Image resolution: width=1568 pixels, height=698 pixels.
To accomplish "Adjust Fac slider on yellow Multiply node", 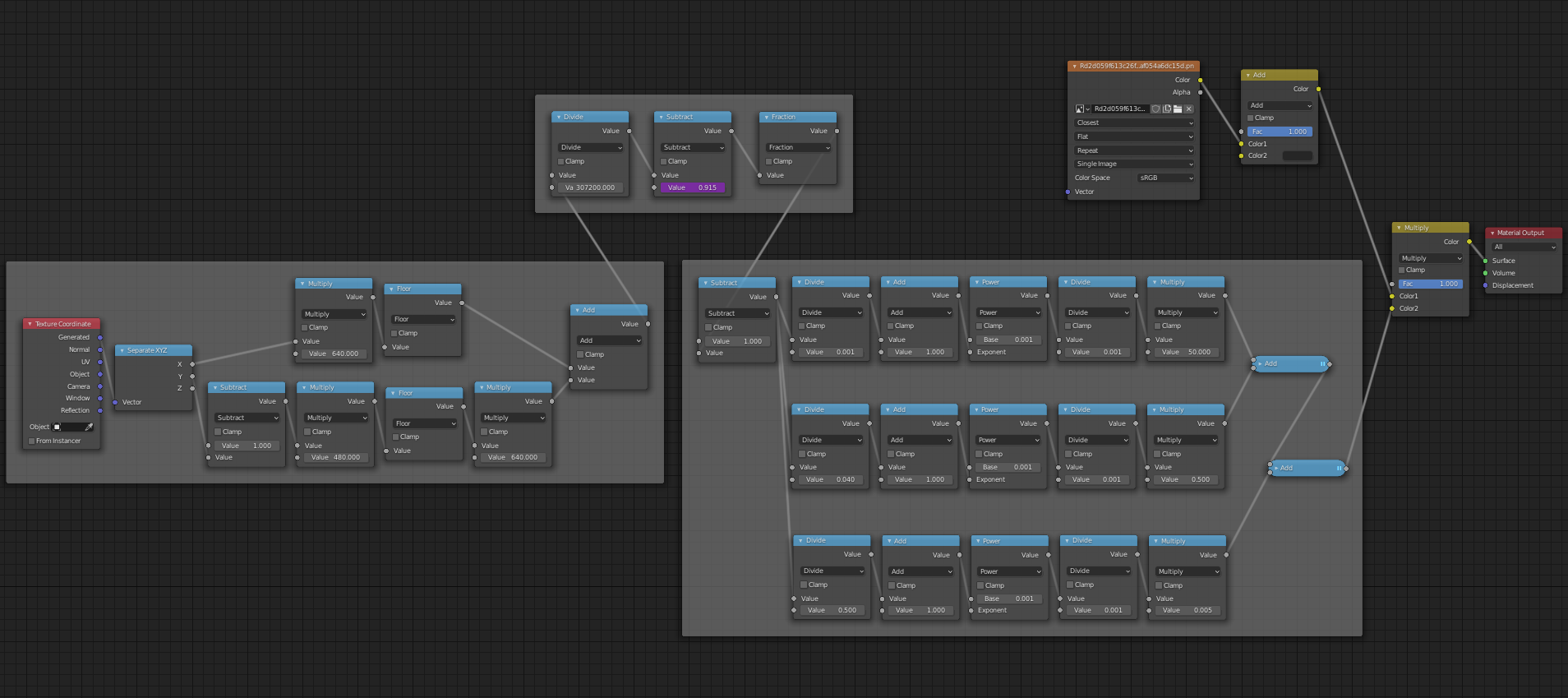I will (1431, 284).
